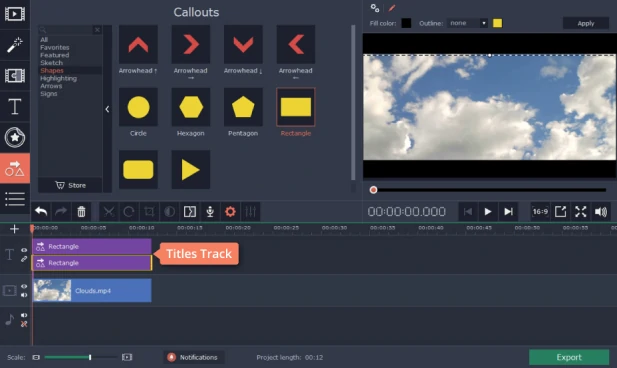Select the Arrows category

tap(51, 86)
